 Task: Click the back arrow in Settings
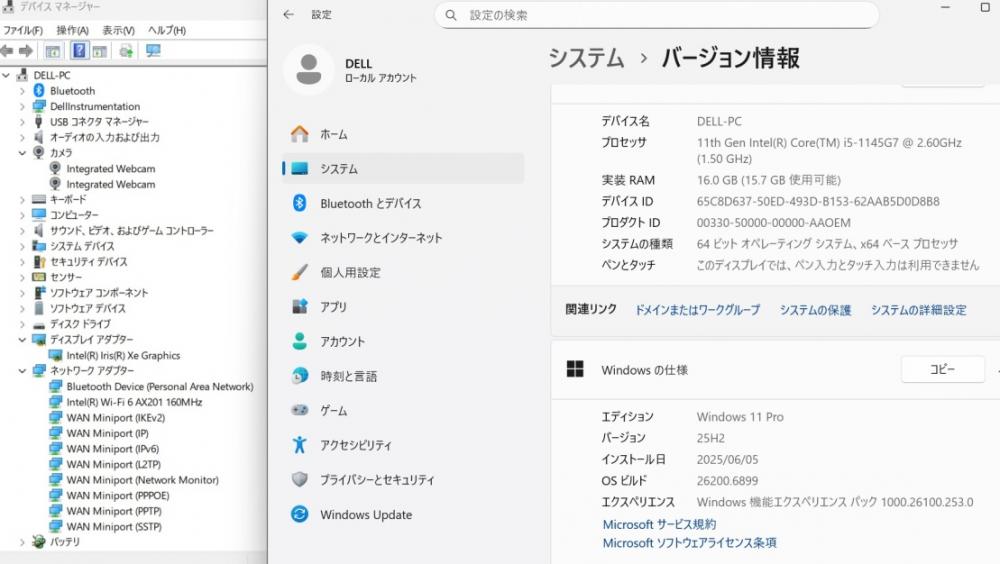point(289,15)
